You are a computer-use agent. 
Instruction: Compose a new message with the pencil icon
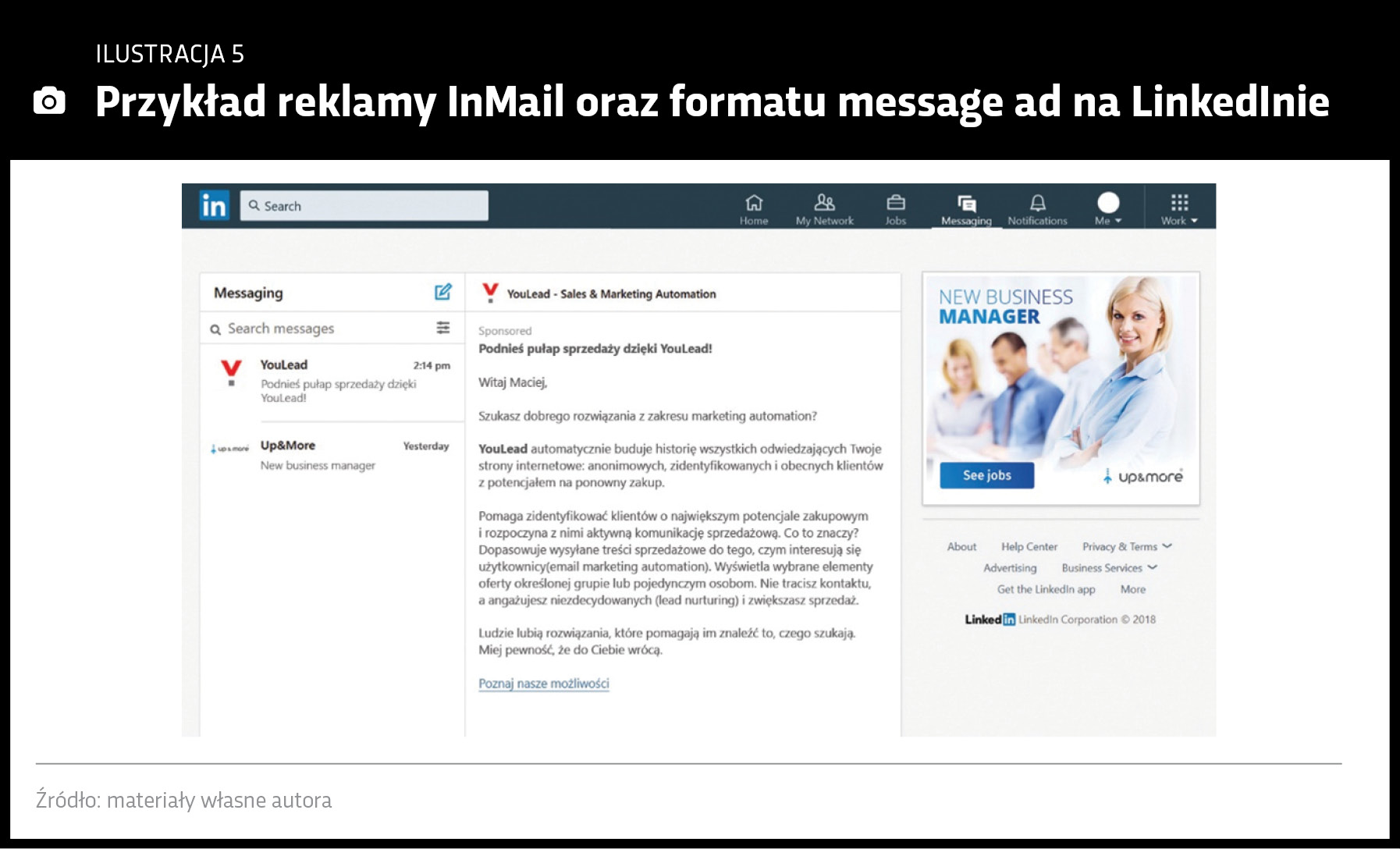click(442, 292)
